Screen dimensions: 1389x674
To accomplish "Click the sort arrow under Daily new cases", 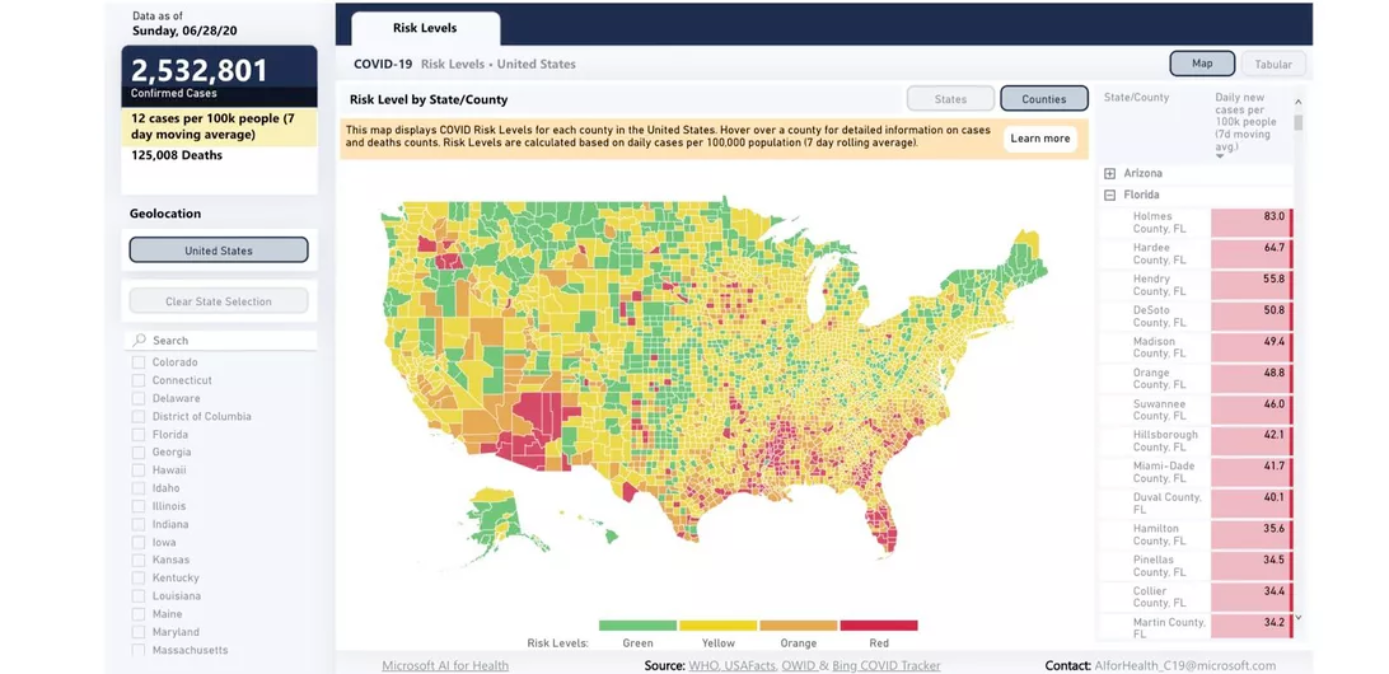I will 1220,156.
